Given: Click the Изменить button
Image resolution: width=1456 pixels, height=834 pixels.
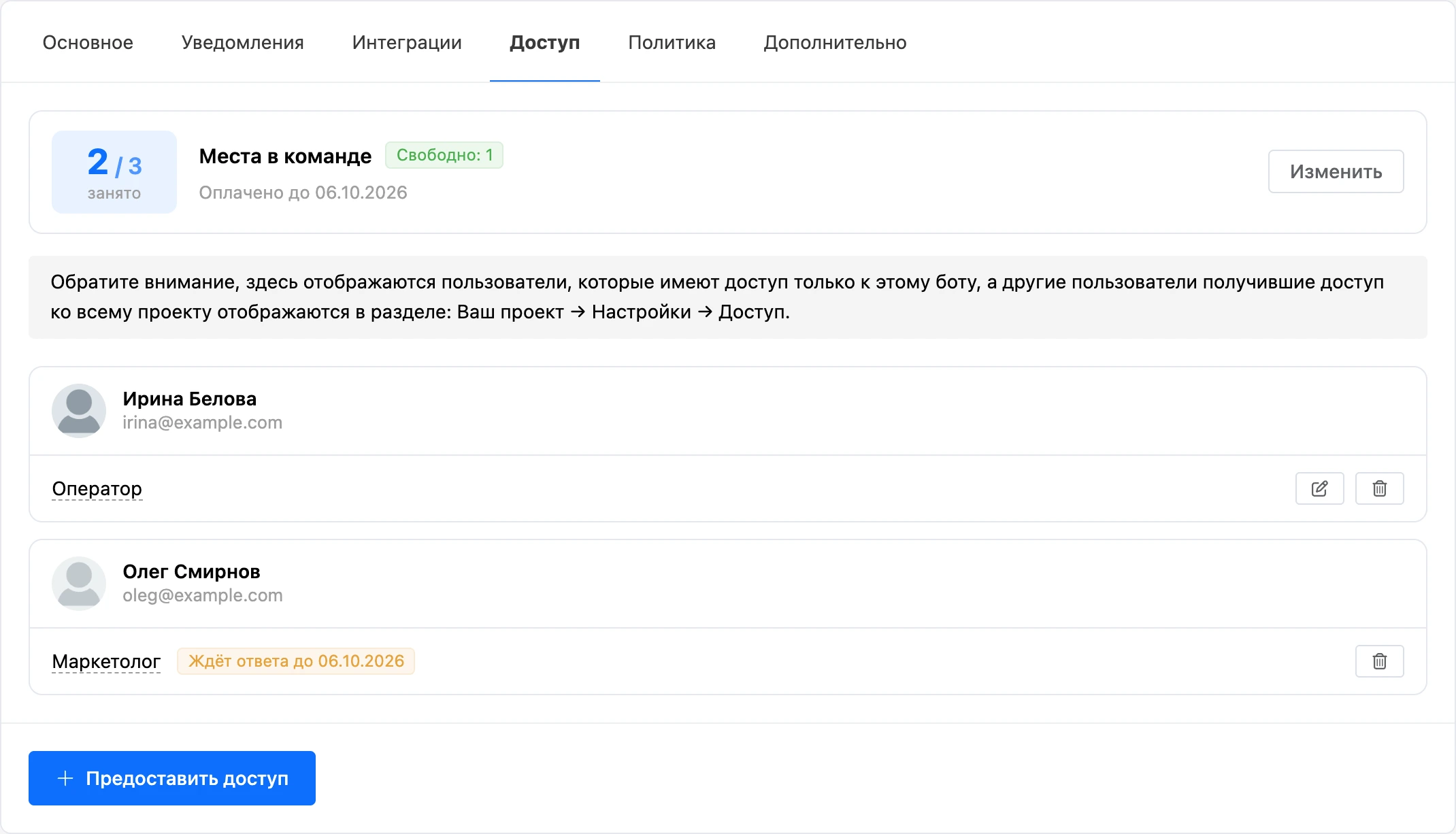Looking at the screenshot, I should tap(1336, 171).
